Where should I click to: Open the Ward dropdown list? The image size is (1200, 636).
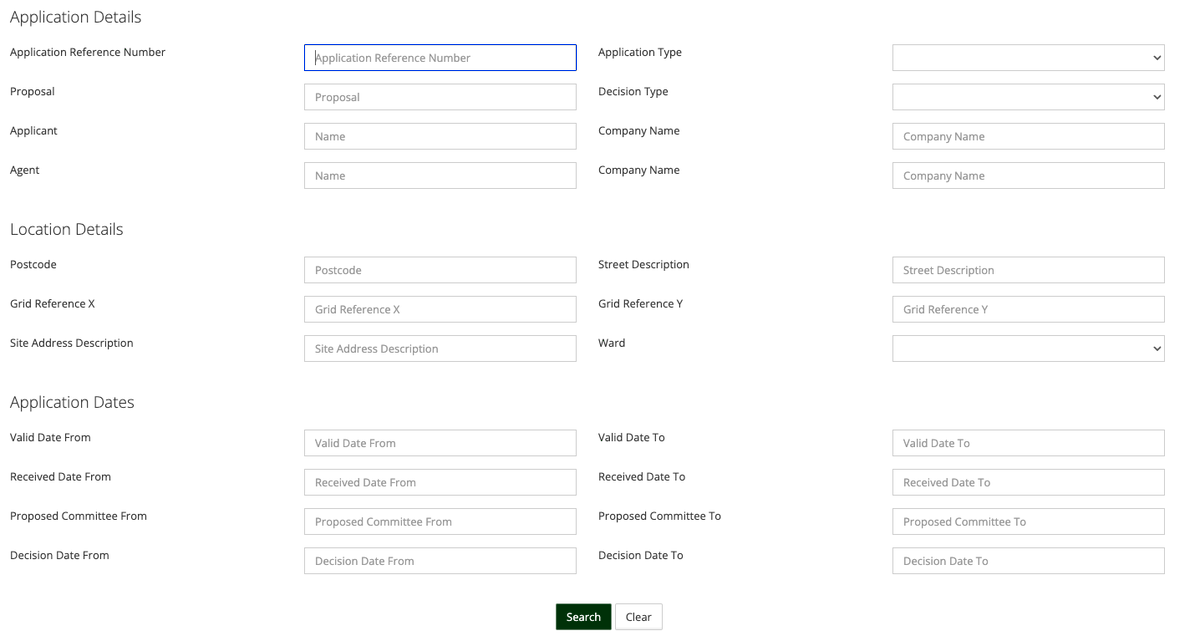[1028, 348]
